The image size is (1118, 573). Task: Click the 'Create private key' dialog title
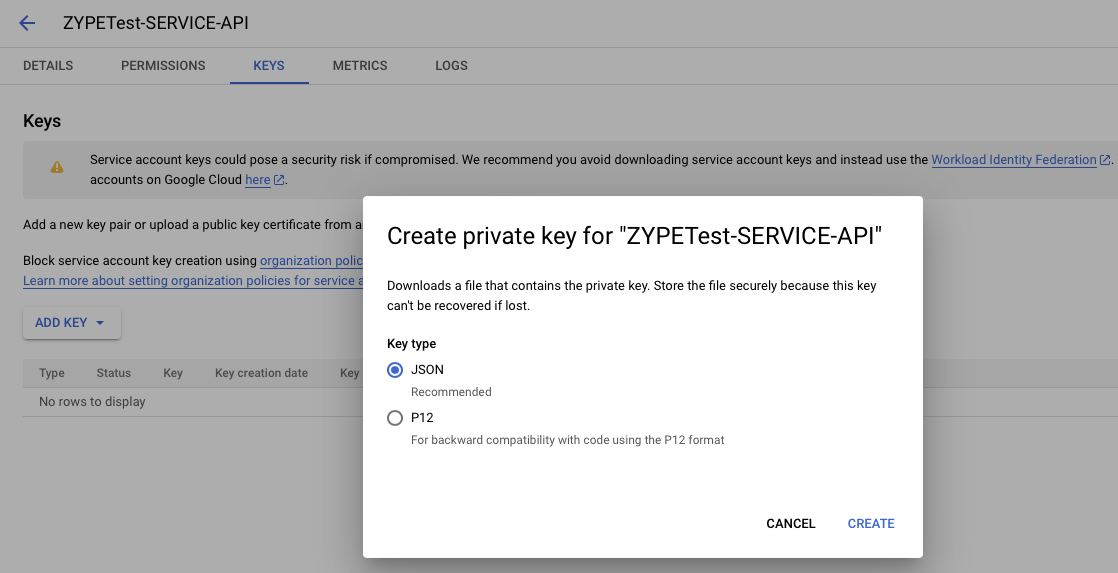click(635, 236)
